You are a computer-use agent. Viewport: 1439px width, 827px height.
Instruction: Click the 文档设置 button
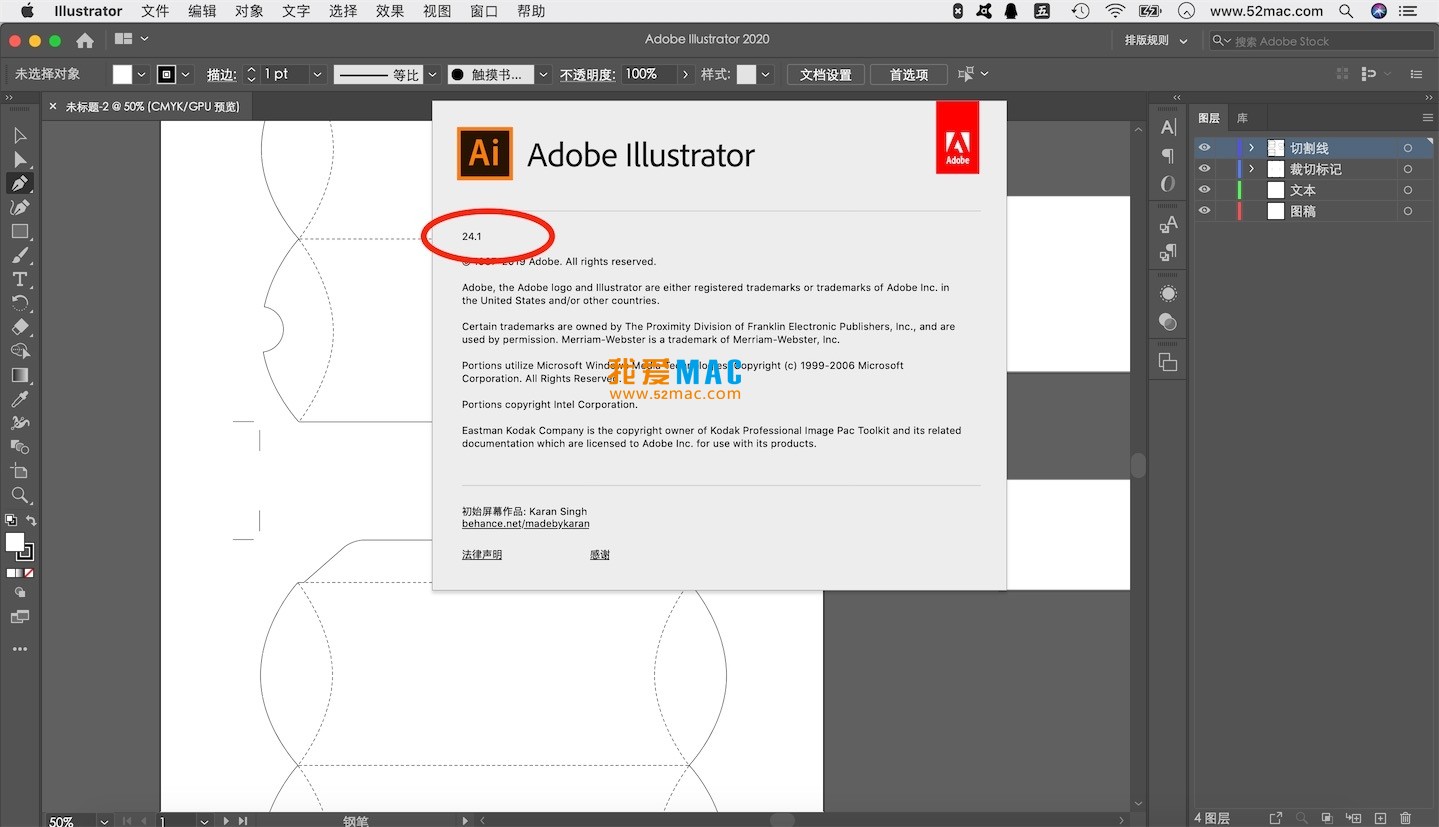[x=825, y=73]
